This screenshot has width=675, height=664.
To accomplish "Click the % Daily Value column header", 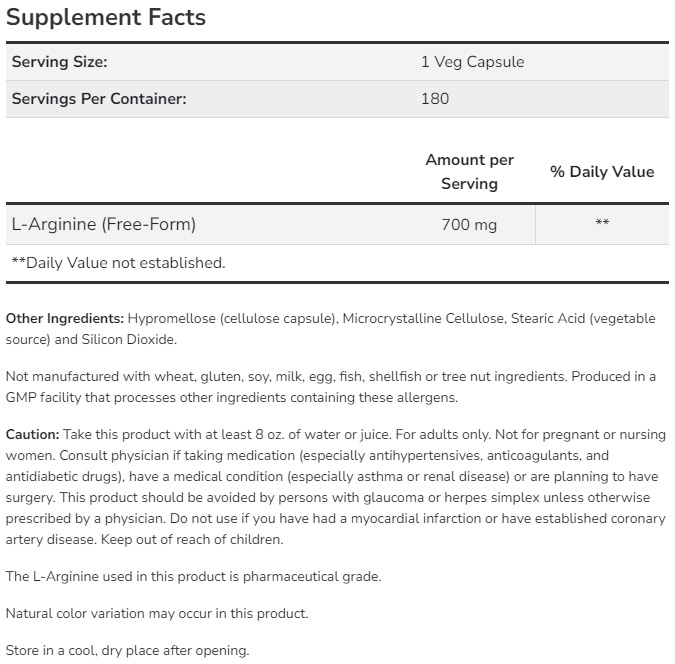I will [602, 172].
